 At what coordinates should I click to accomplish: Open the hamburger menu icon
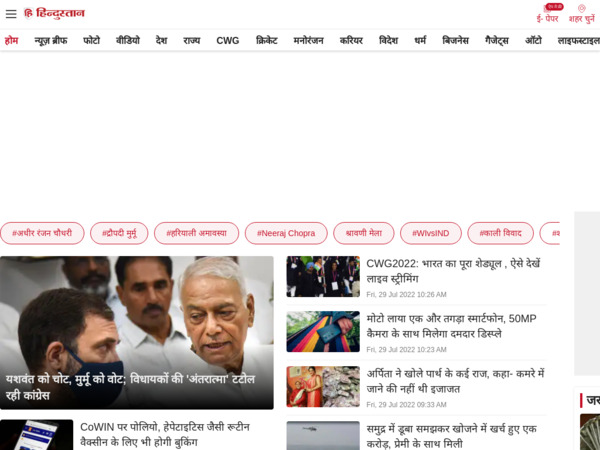point(11,14)
